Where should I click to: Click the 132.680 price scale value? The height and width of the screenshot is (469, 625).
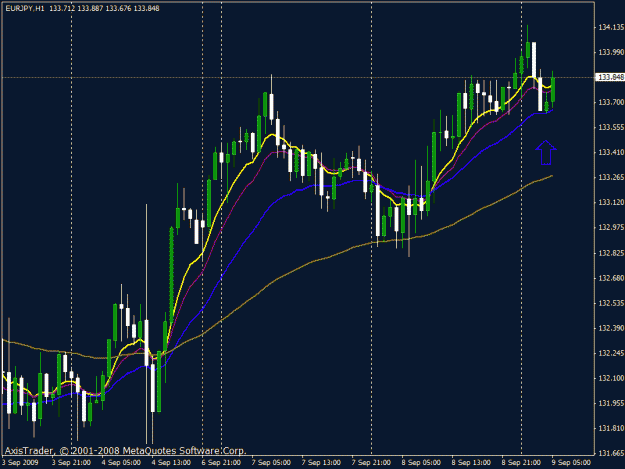pos(611,278)
